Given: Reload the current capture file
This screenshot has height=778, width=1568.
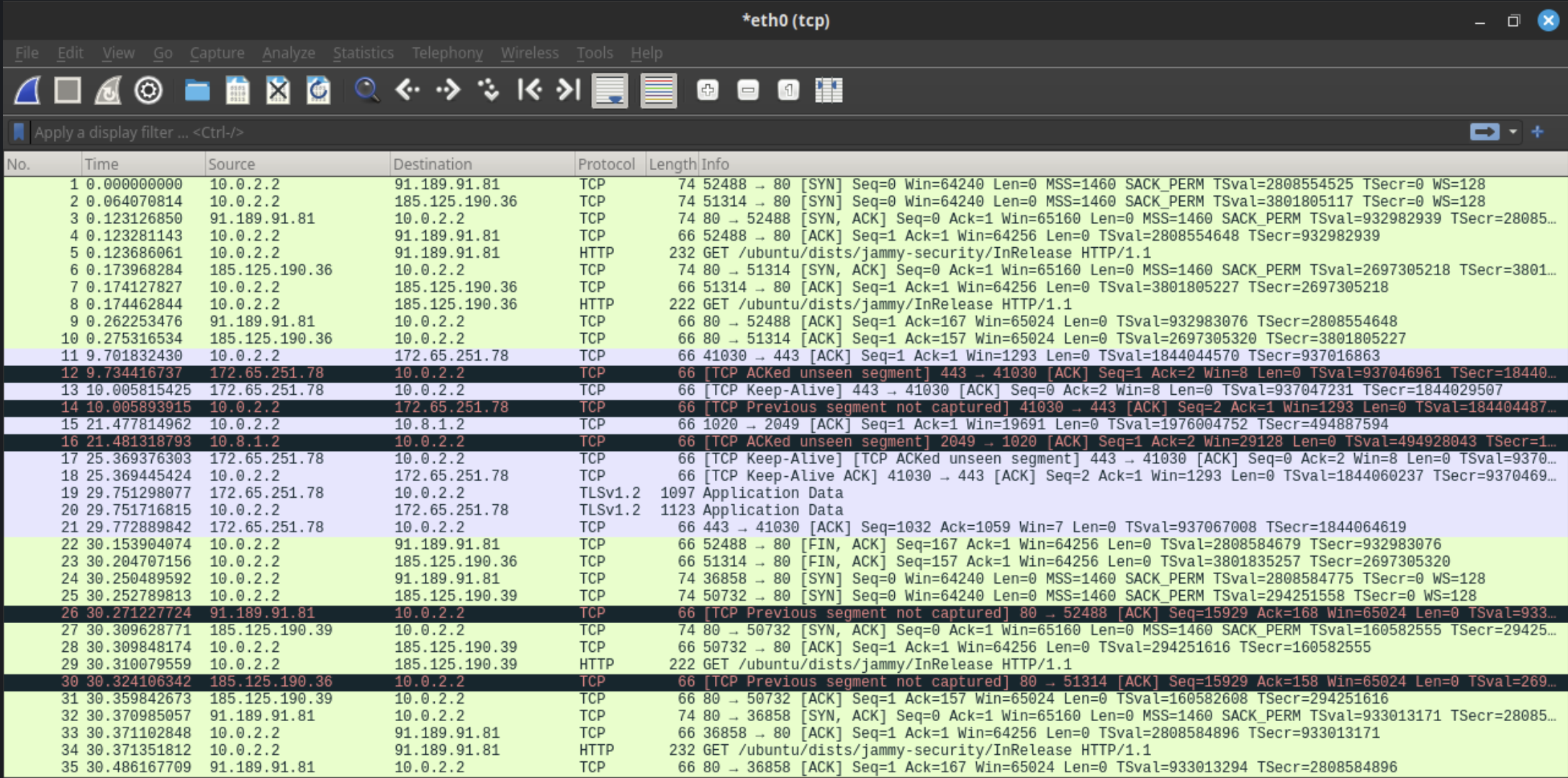Looking at the screenshot, I should [319, 90].
